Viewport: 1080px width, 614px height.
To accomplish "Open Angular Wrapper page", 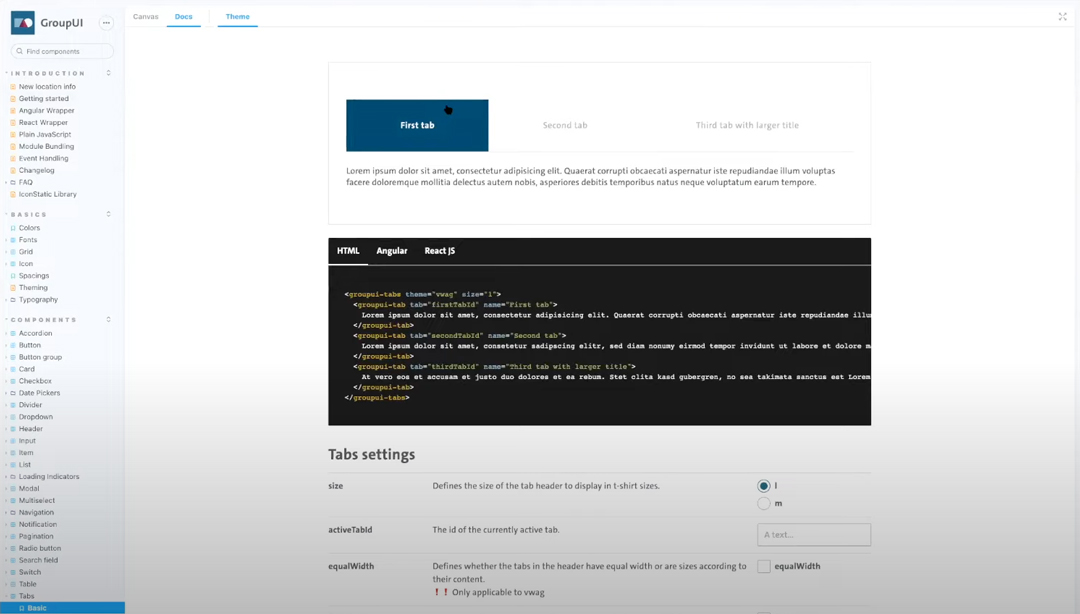I will coord(46,110).
